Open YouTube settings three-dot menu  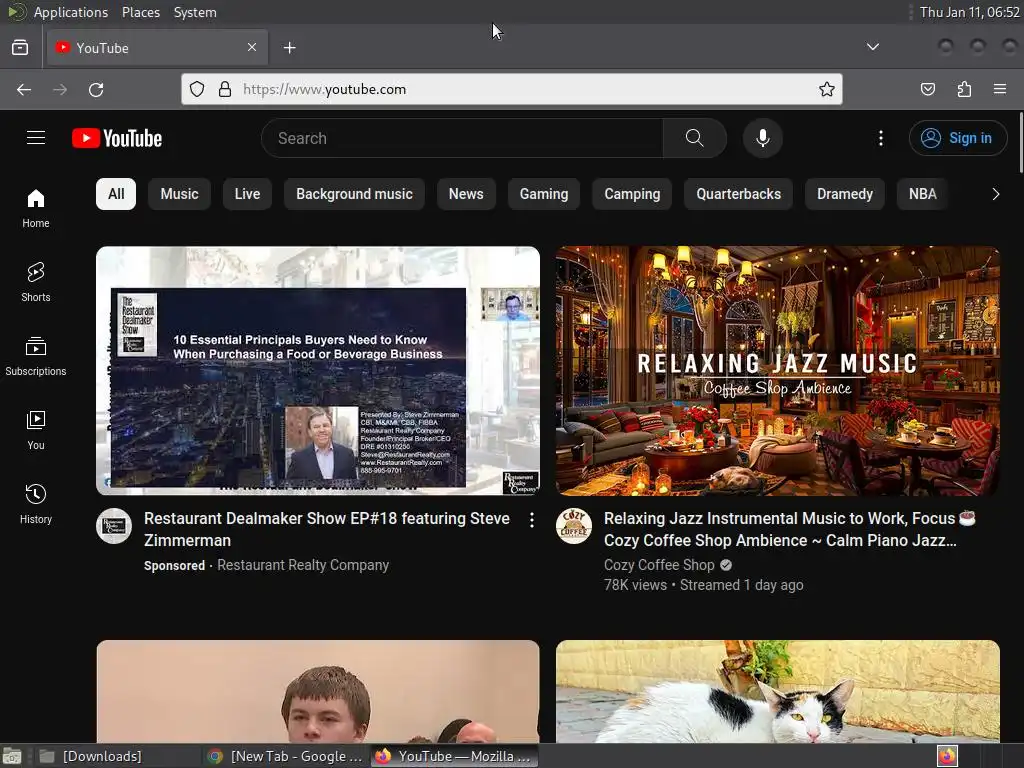[x=880, y=138]
